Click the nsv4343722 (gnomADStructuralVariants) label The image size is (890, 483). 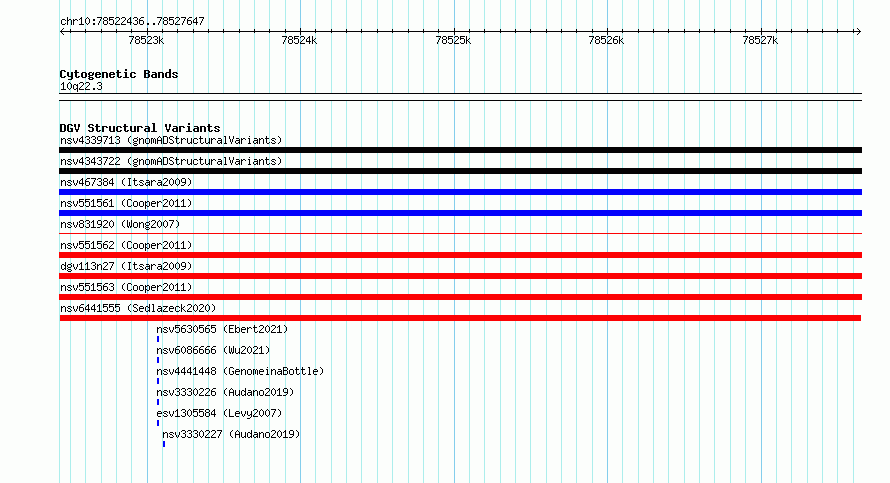tap(171, 161)
